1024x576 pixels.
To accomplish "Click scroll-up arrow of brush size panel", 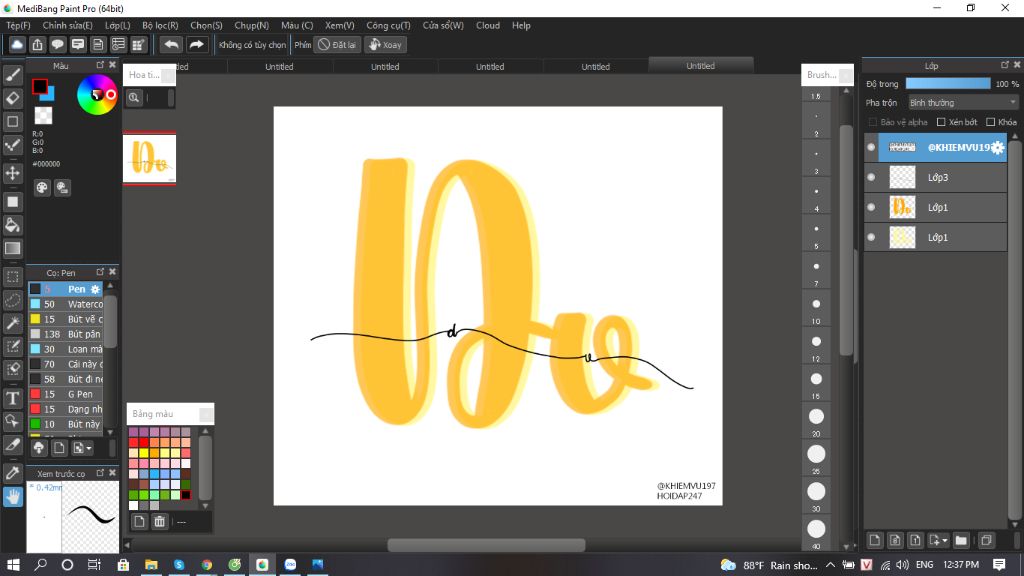I will click(x=846, y=91).
